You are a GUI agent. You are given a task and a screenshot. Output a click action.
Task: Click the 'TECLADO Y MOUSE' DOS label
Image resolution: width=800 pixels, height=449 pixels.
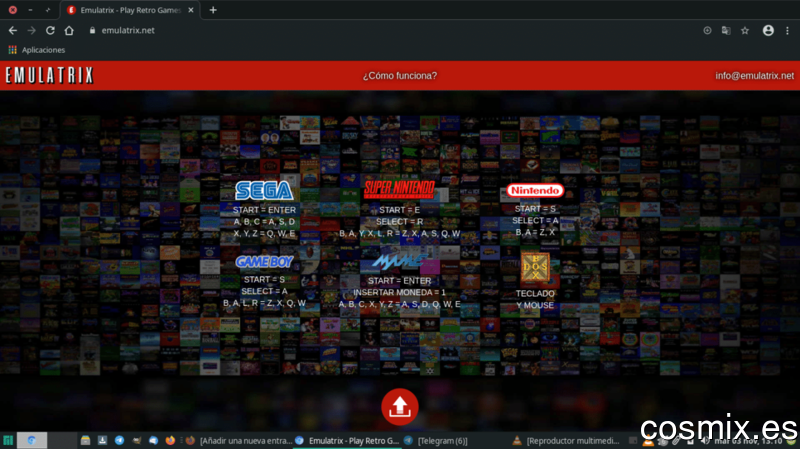(x=535, y=300)
